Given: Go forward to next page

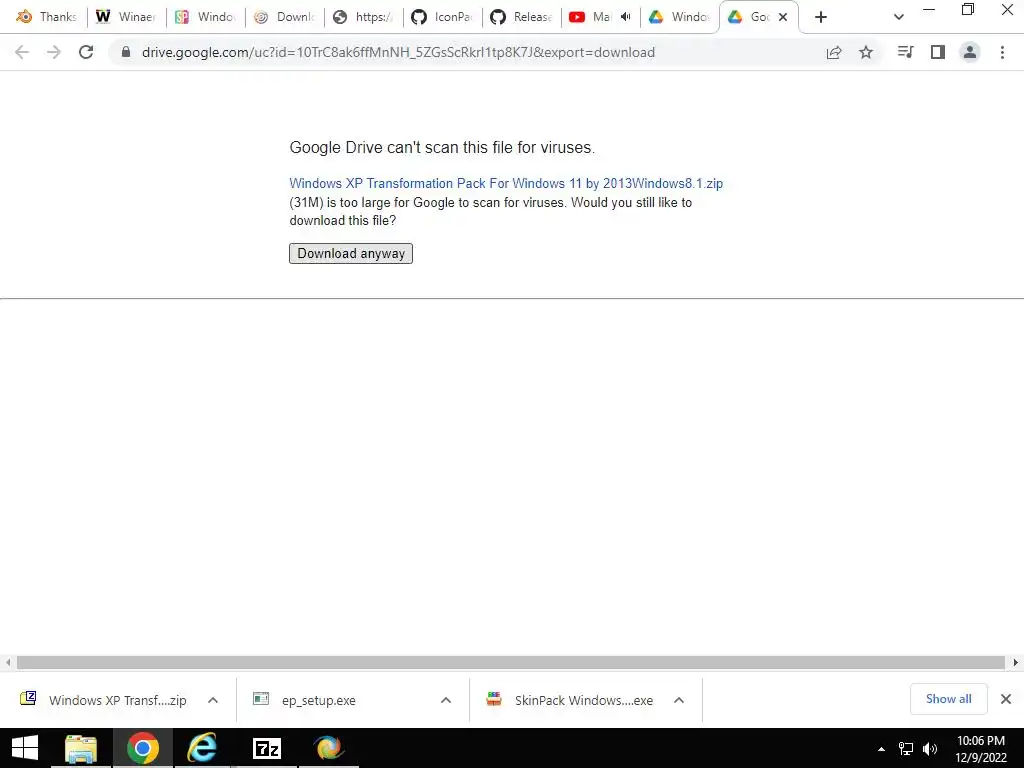Looking at the screenshot, I should point(54,52).
